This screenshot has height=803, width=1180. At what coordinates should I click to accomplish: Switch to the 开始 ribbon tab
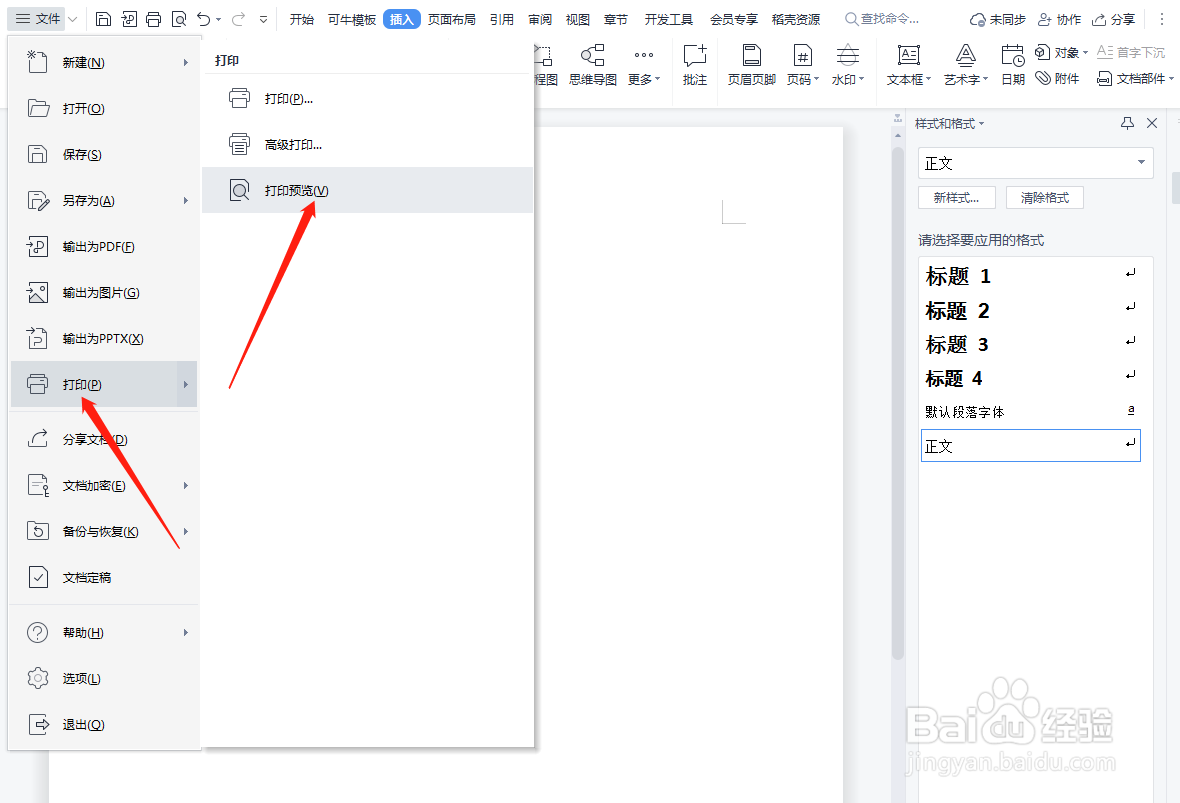pos(302,20)
